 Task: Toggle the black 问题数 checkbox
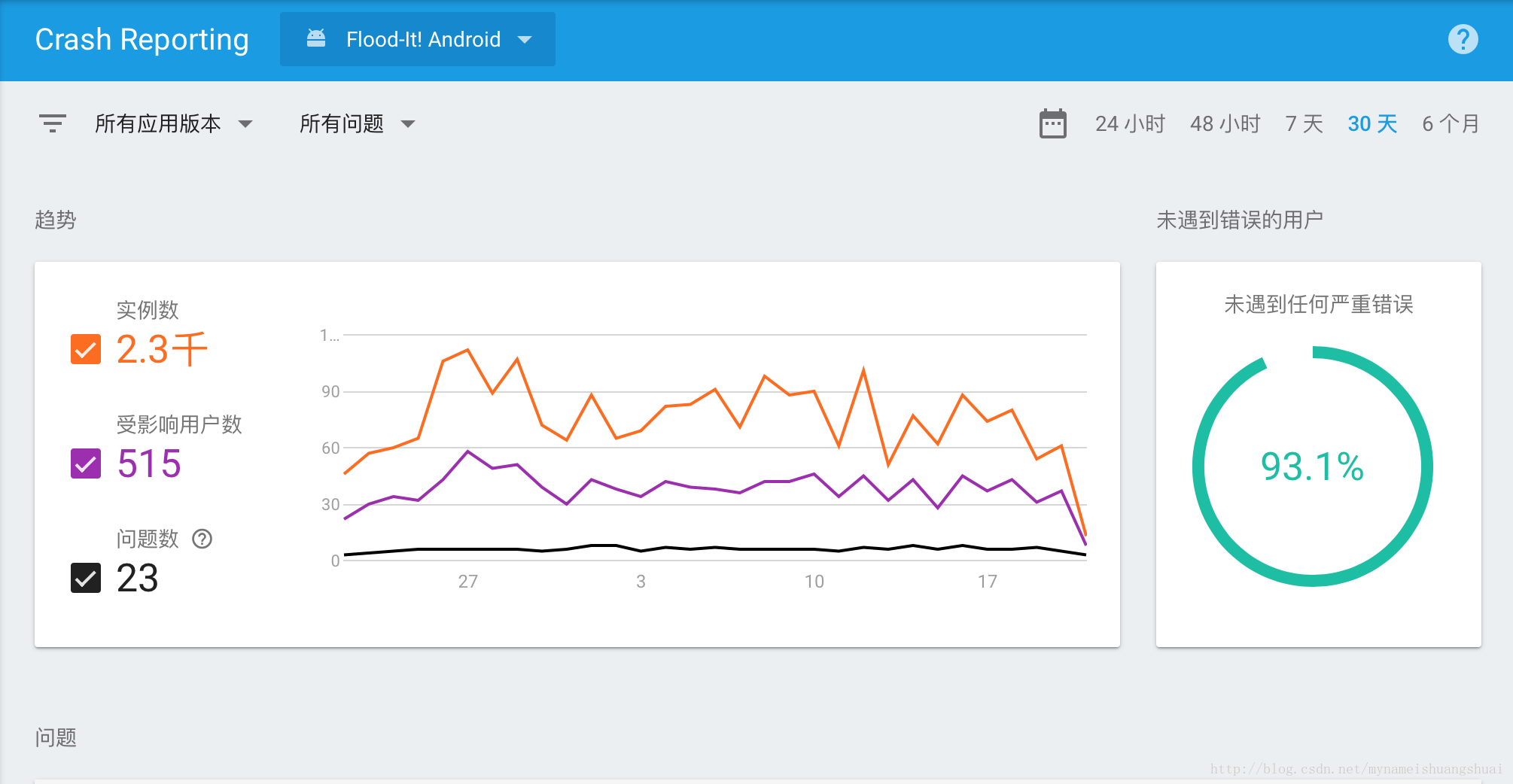(86, 578)
